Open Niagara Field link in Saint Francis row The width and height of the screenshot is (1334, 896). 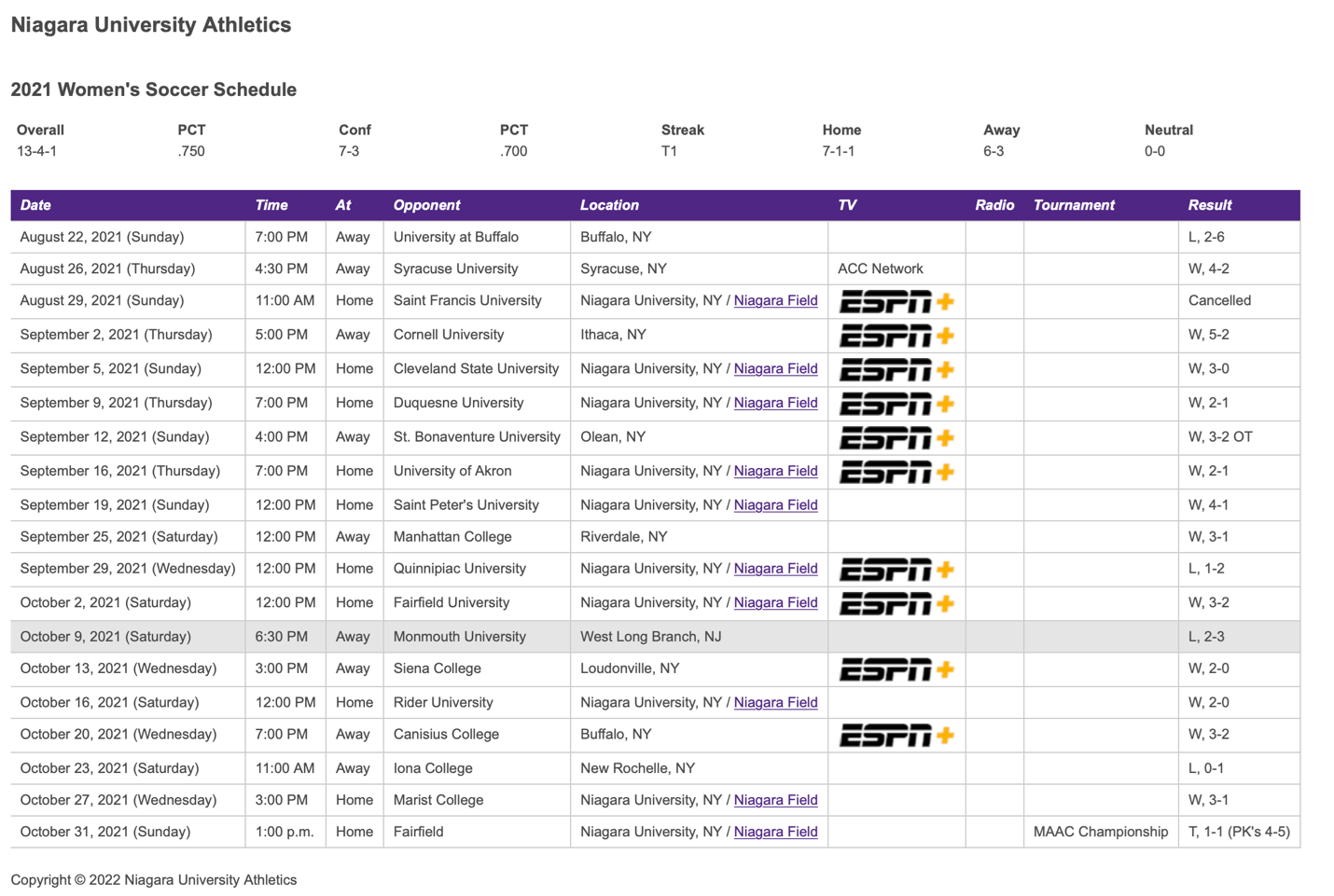pyautogui.click(x=775, y=300)
